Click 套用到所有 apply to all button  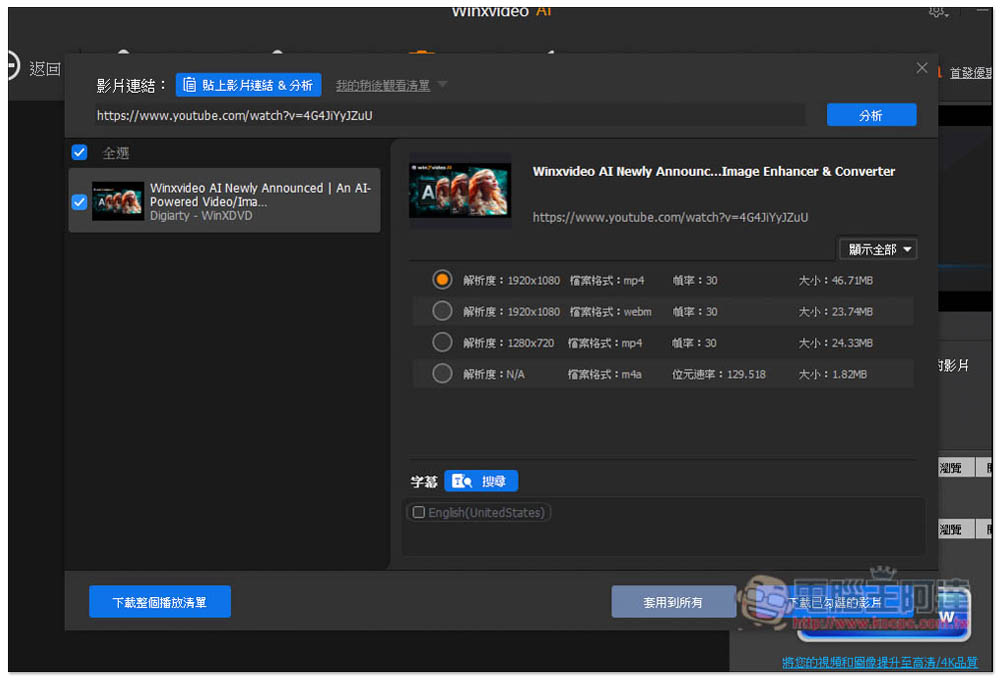pos(673,602)
